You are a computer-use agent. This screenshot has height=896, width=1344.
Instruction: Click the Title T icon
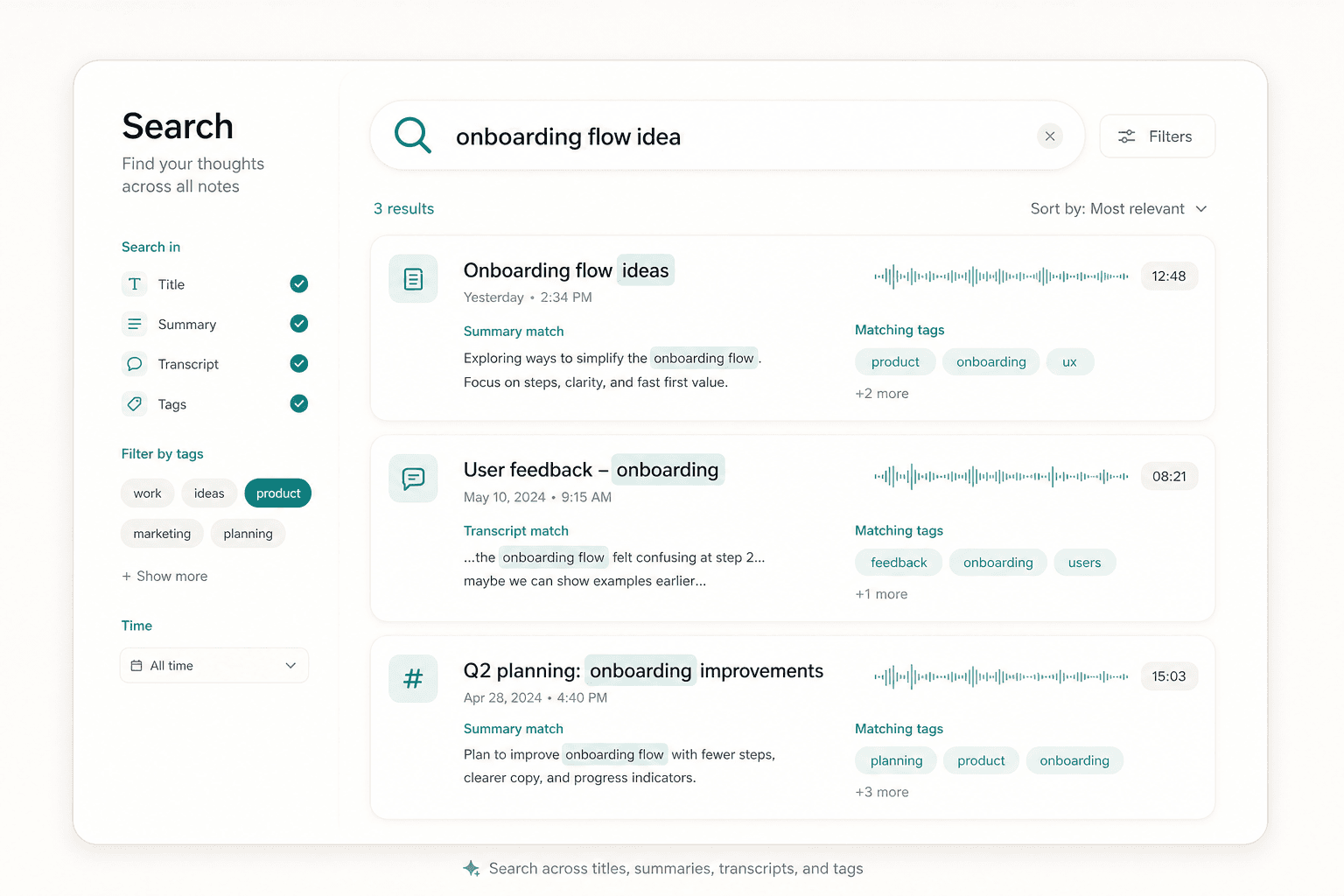click(x=134, y=283)
